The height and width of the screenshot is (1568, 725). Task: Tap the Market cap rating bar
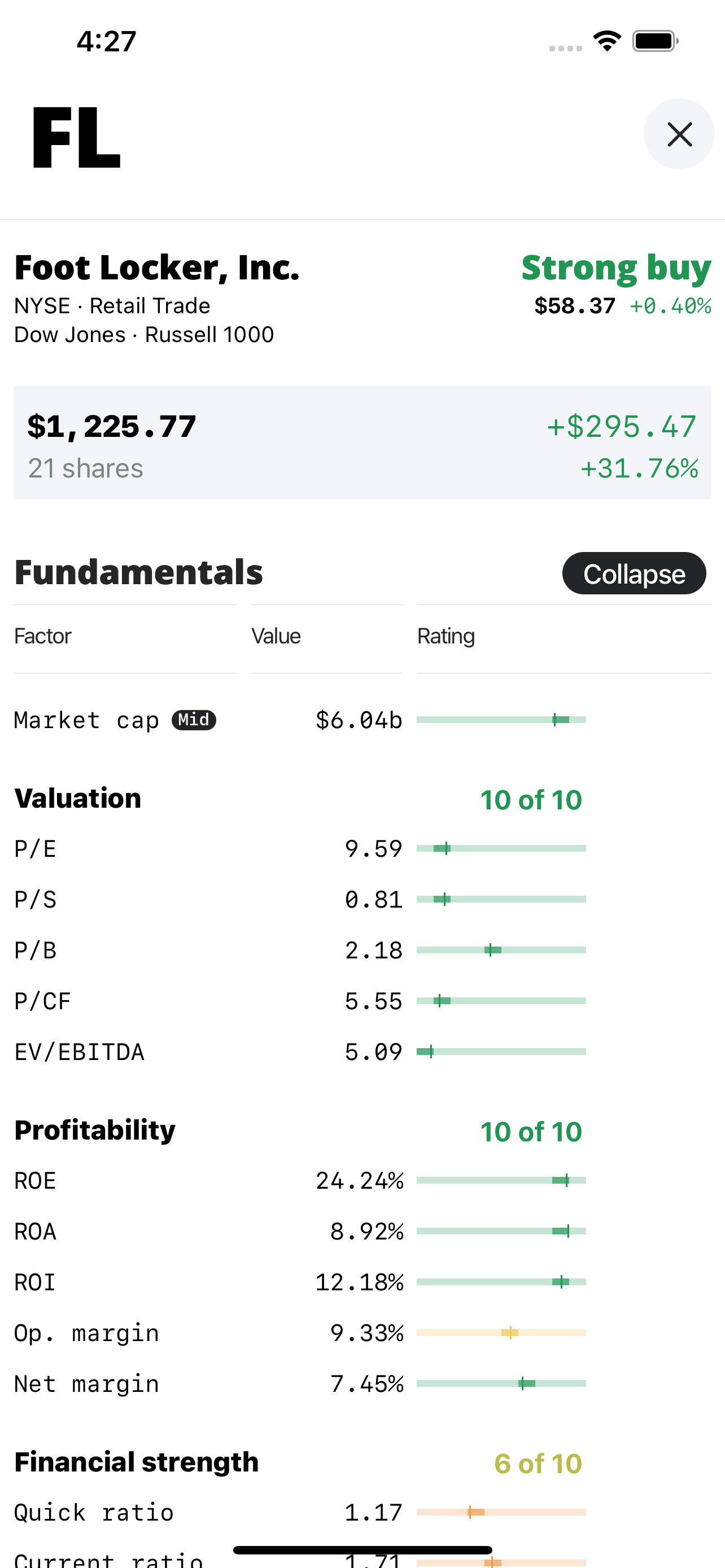501,720
